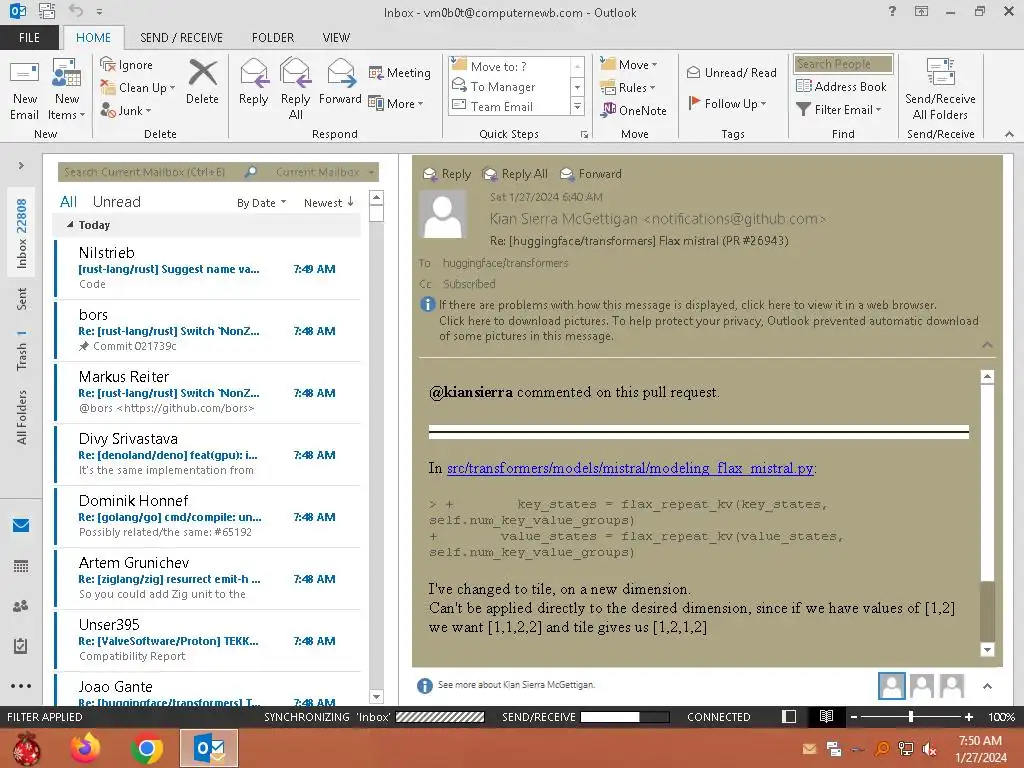Click Send/Receive All Folders
The width and height of the screenshot is (1024, 768).
pyautogui.click(x=940, y=89)
